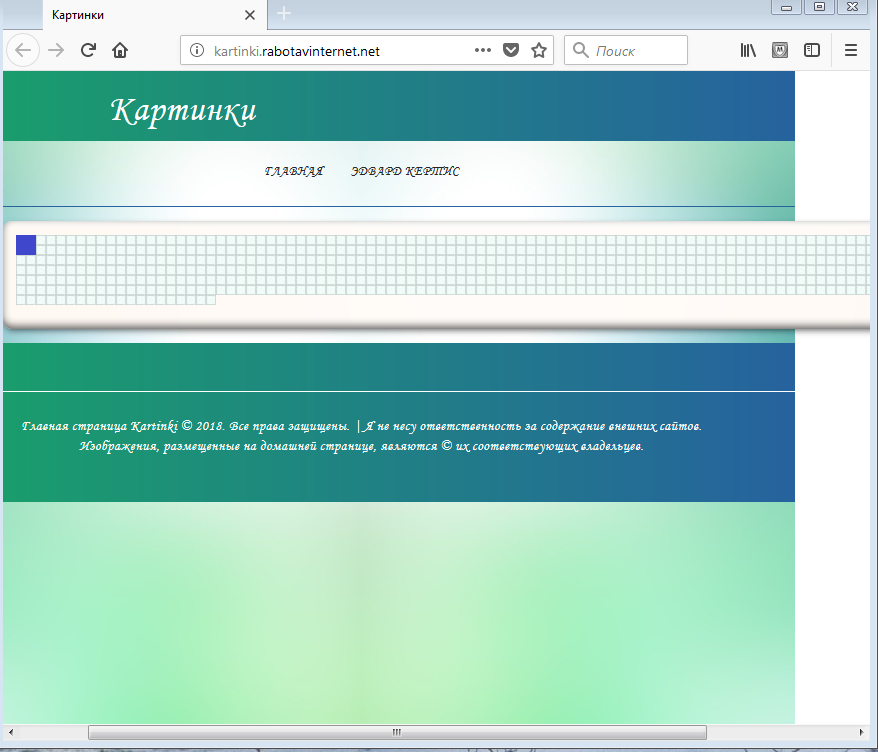Viewport: 878px width, 752px height.
Task: Save page to Pocket
Action: click(x=511, y=50)
